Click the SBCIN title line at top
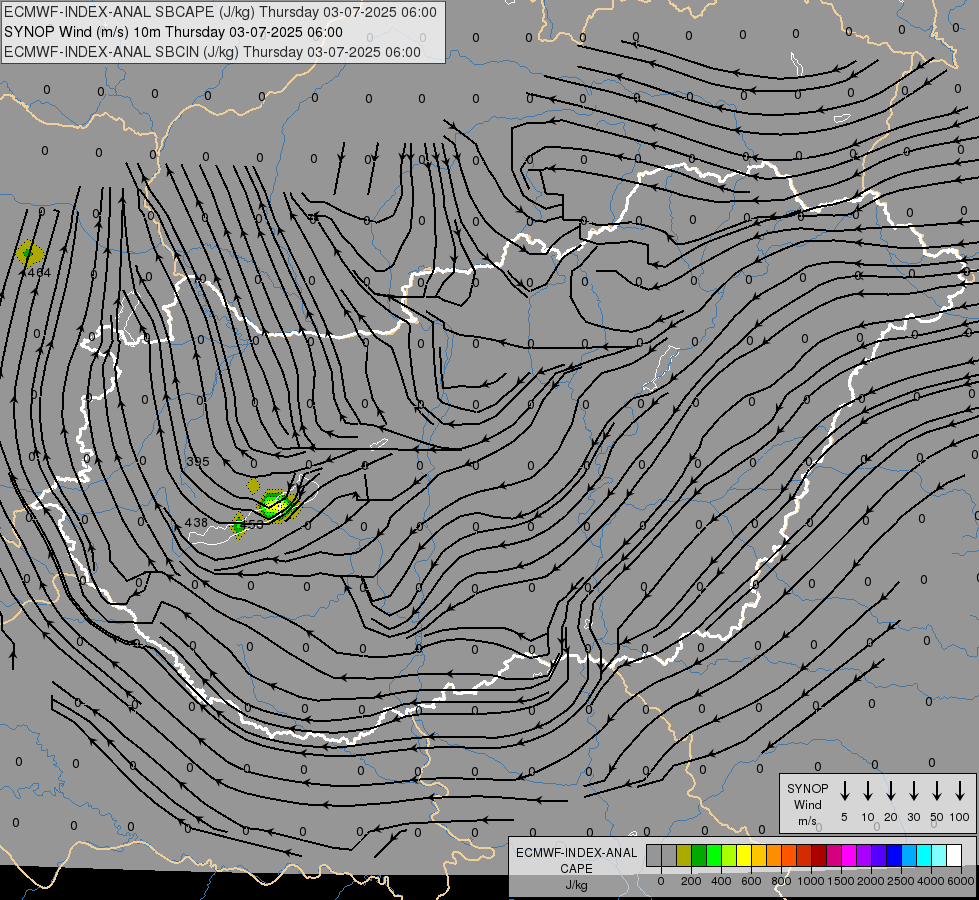Viewport: 979px width, 900px height. pos(212,52)
